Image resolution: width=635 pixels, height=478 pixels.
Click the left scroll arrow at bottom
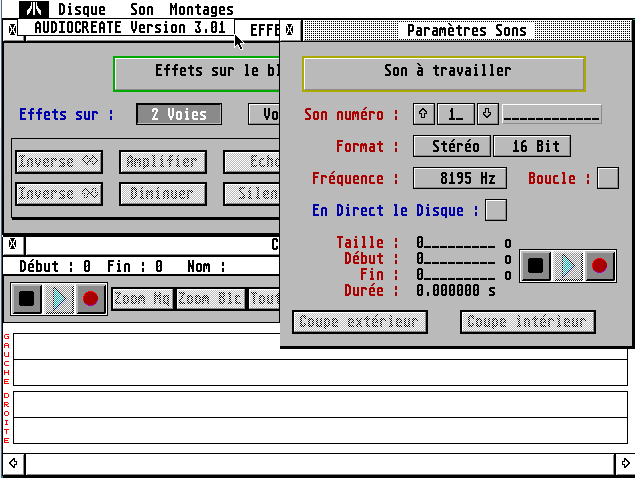point(13,463)
